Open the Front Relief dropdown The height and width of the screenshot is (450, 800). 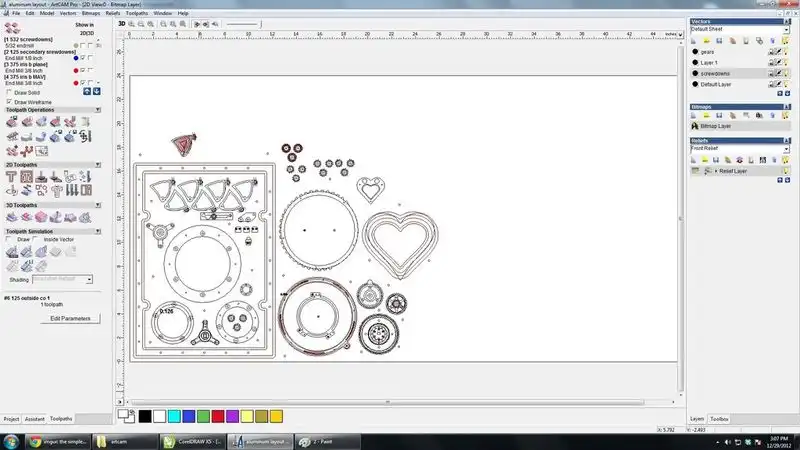point(738,148)
